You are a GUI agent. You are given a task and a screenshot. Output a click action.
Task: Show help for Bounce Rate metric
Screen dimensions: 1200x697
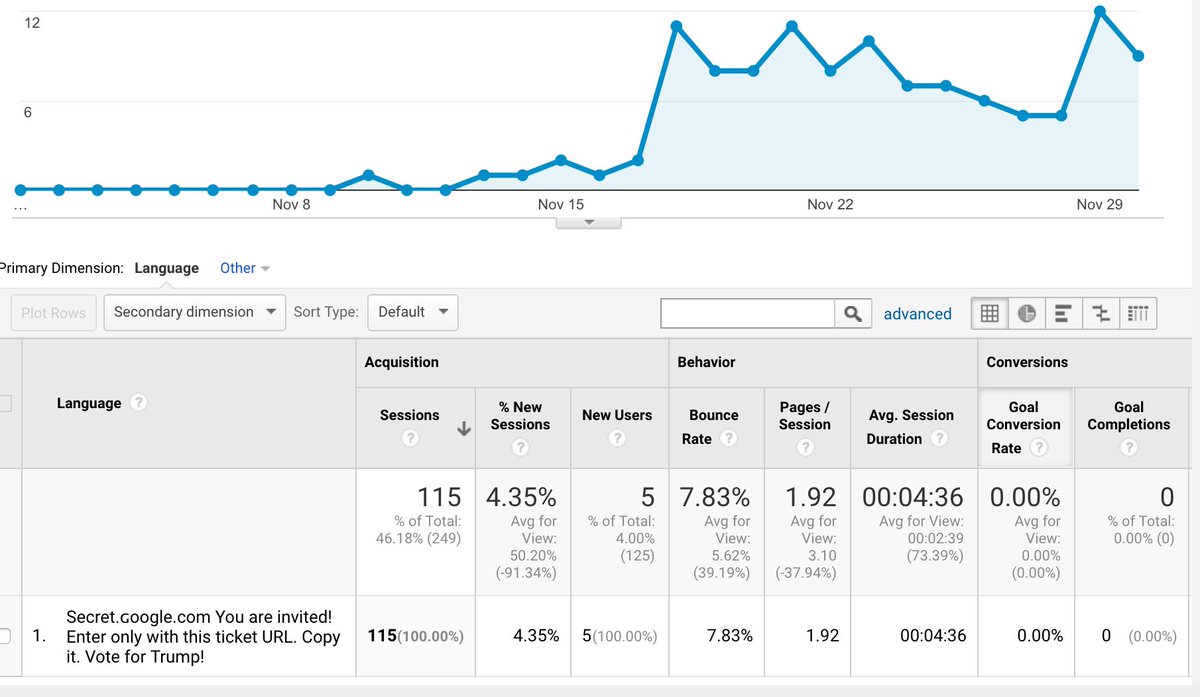729,439
